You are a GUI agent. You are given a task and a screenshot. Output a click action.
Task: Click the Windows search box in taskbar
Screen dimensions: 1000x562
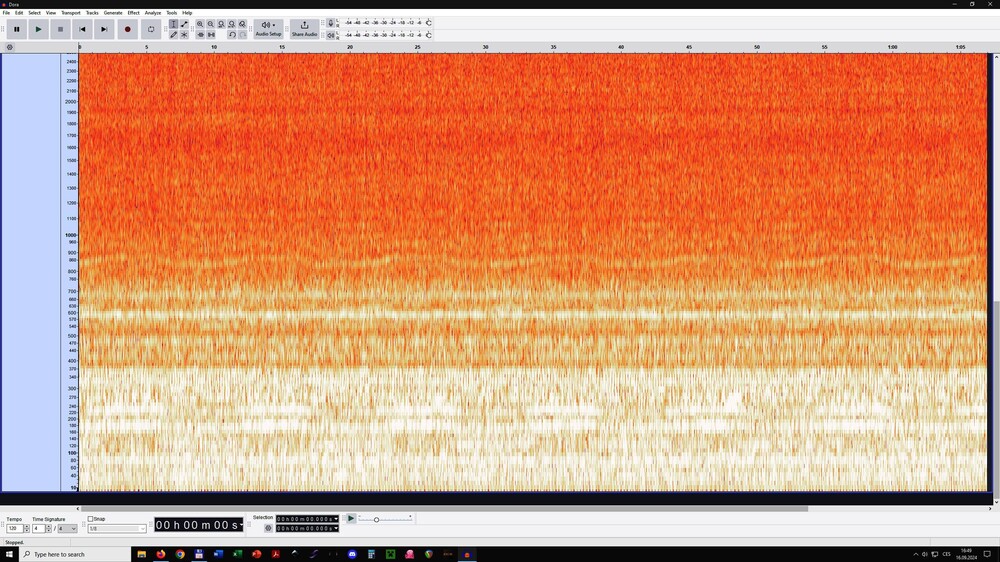point(75,554)
